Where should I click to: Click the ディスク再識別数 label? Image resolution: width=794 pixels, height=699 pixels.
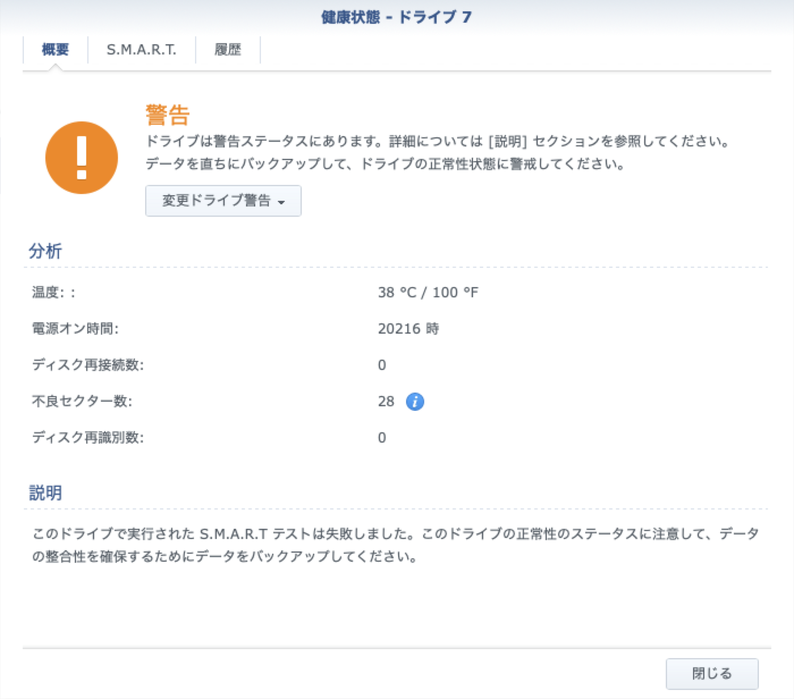(x=88, y=437)
